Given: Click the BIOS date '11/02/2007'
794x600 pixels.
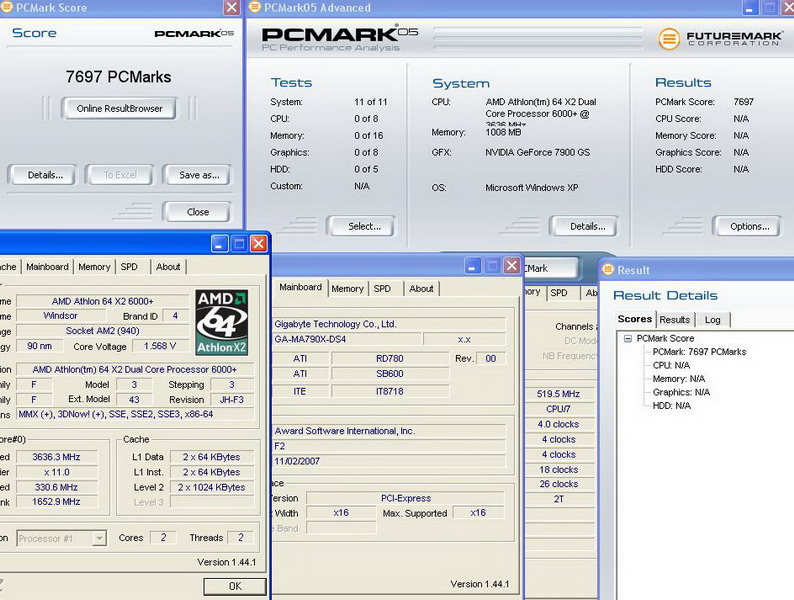Looking at the screenshot, I should coord(389,461).
